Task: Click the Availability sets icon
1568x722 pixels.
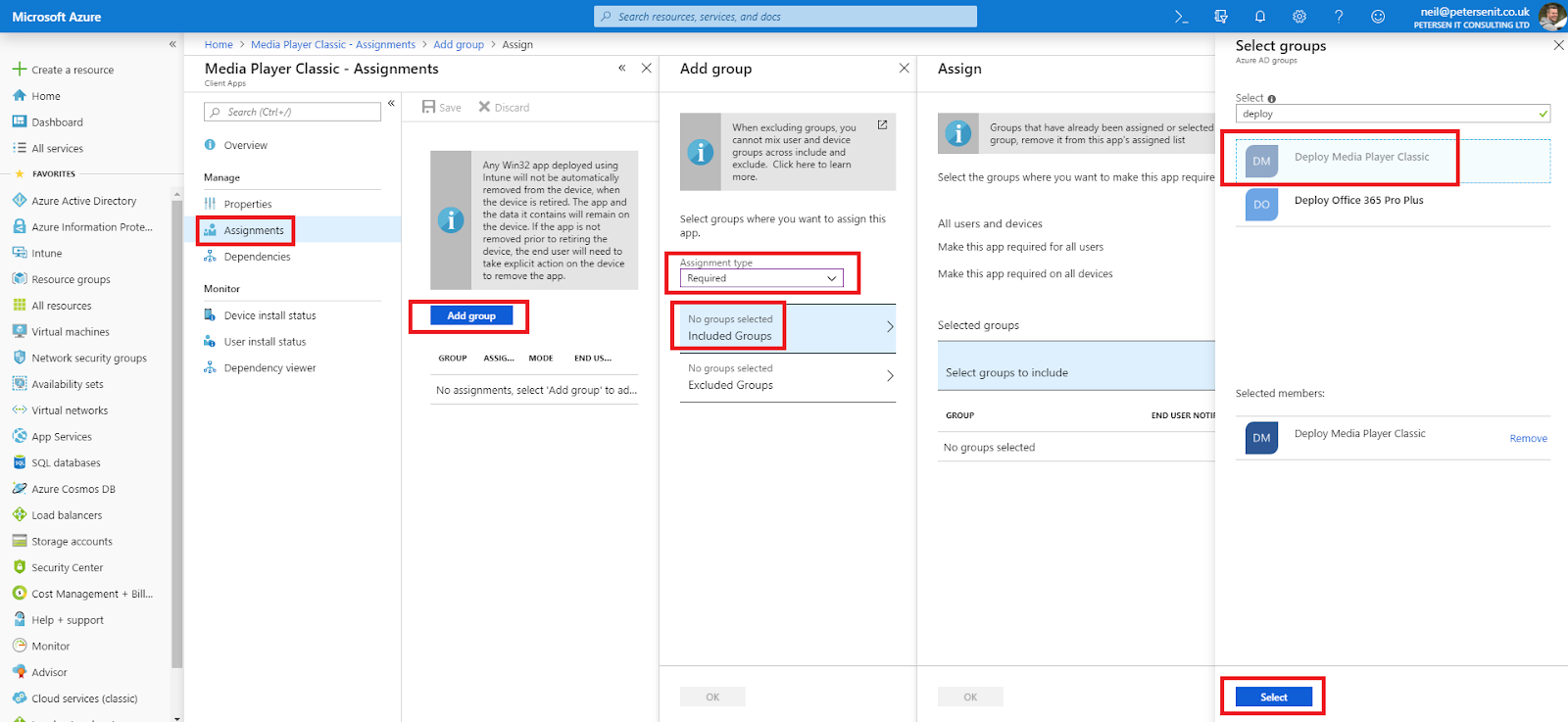Action: coord(20,384)
